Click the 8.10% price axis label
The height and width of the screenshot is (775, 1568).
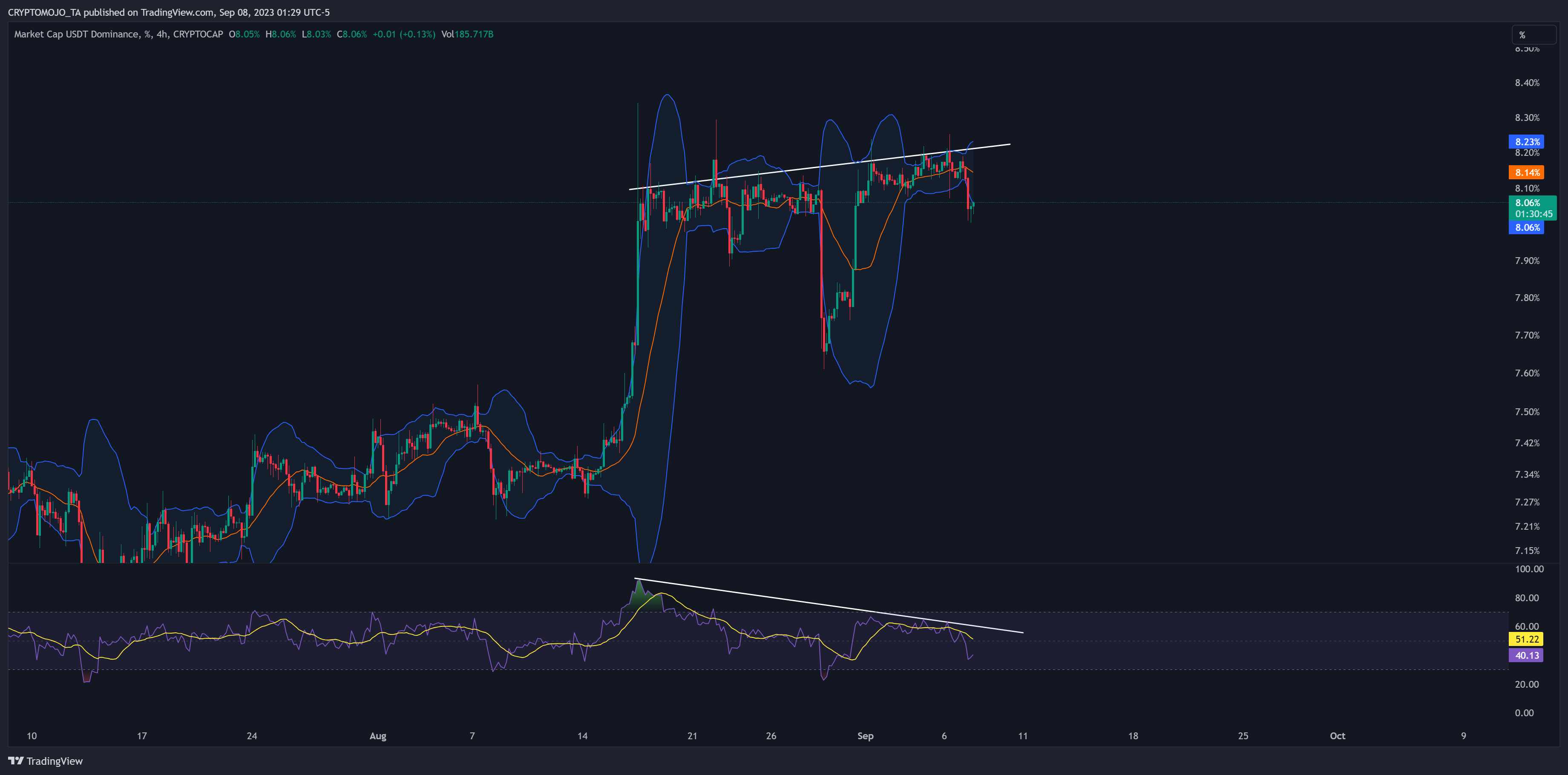1527,189
